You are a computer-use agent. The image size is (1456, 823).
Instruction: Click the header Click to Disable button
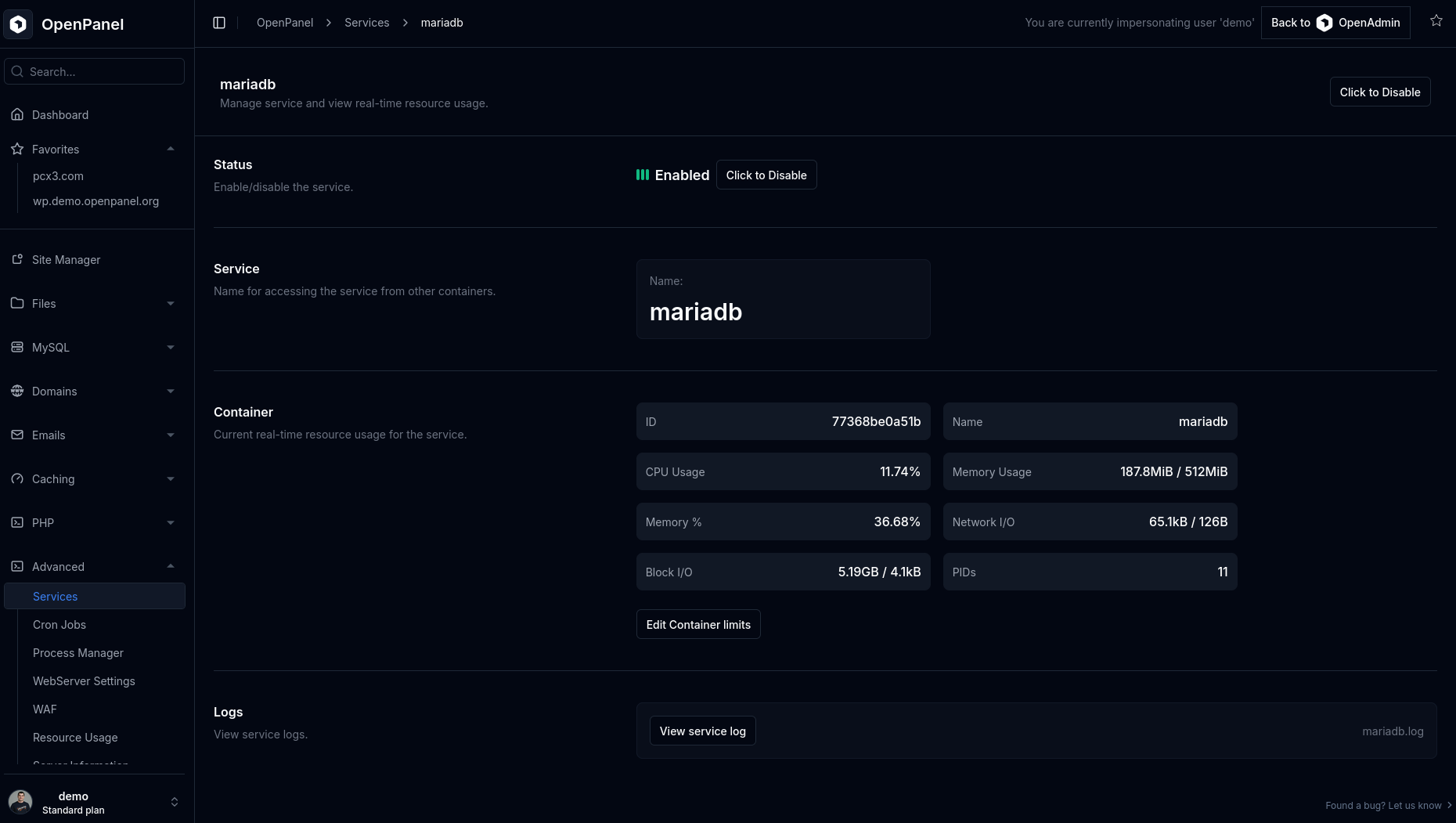pos(1380,92)
